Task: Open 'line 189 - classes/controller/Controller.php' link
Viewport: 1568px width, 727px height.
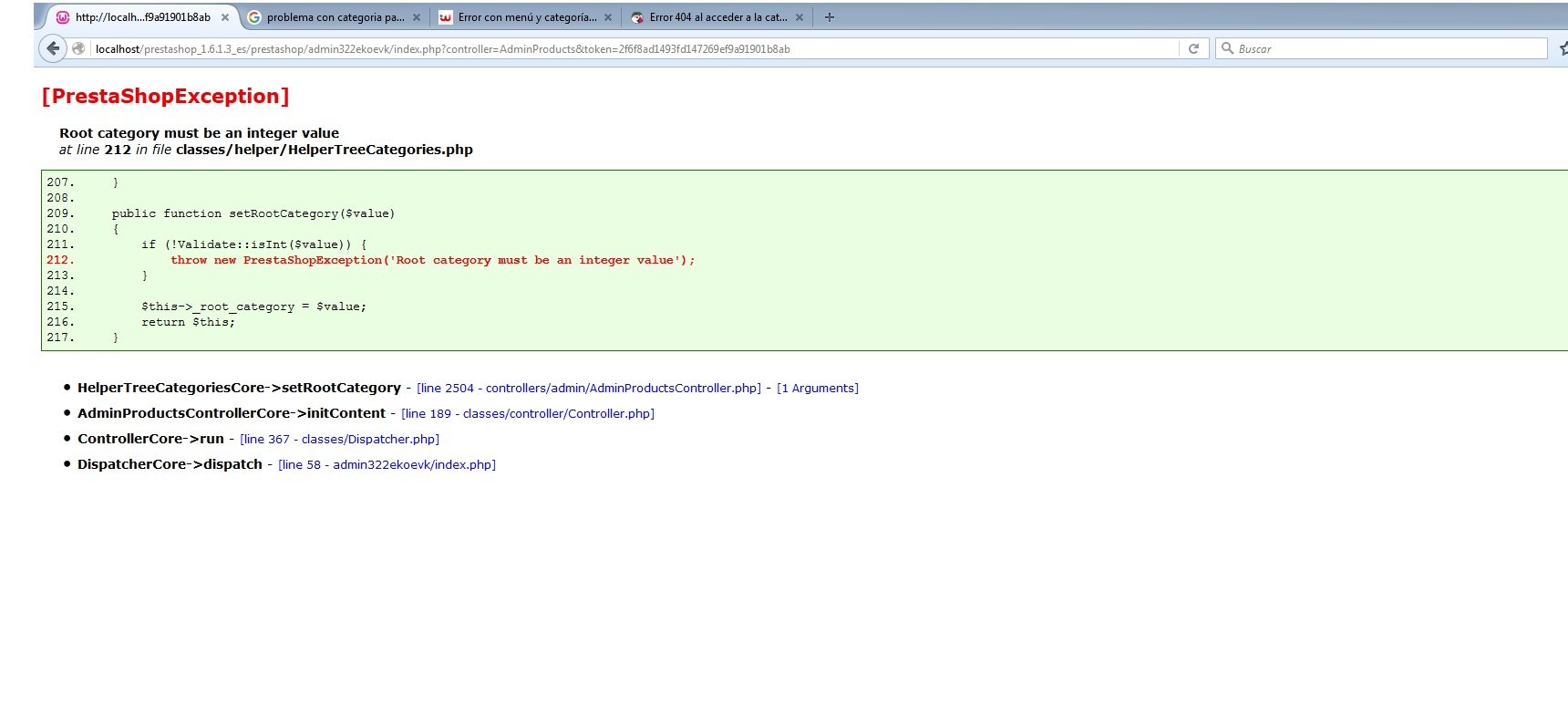Action: [528, 414]
